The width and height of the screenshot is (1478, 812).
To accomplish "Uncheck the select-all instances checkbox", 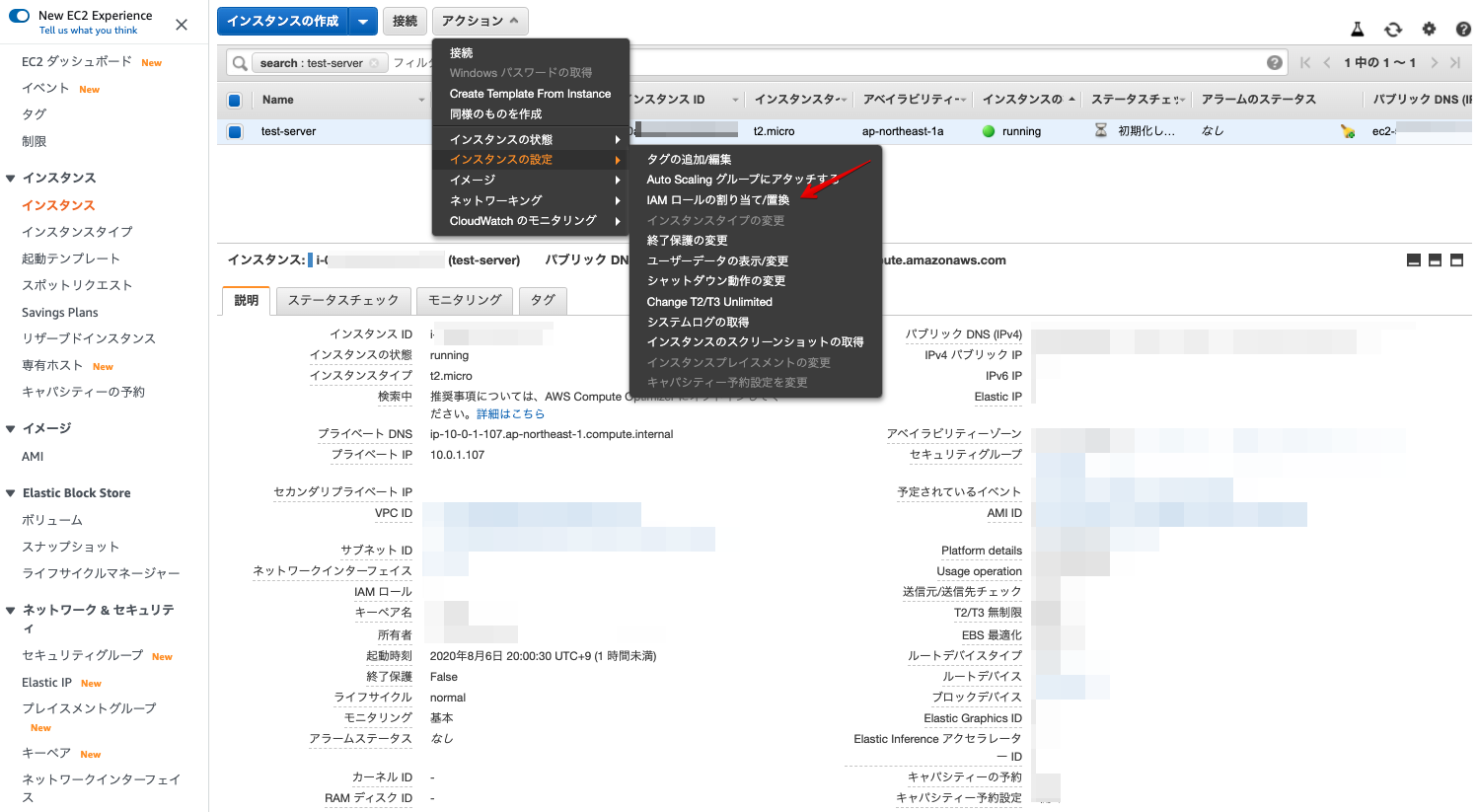I will coord(234,98).
